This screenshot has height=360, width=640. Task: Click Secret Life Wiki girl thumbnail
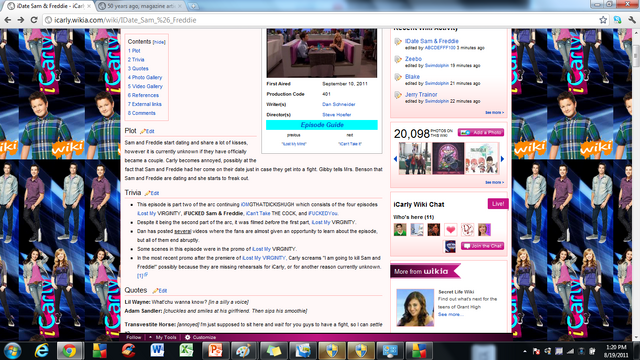click(x=415, y=308)
